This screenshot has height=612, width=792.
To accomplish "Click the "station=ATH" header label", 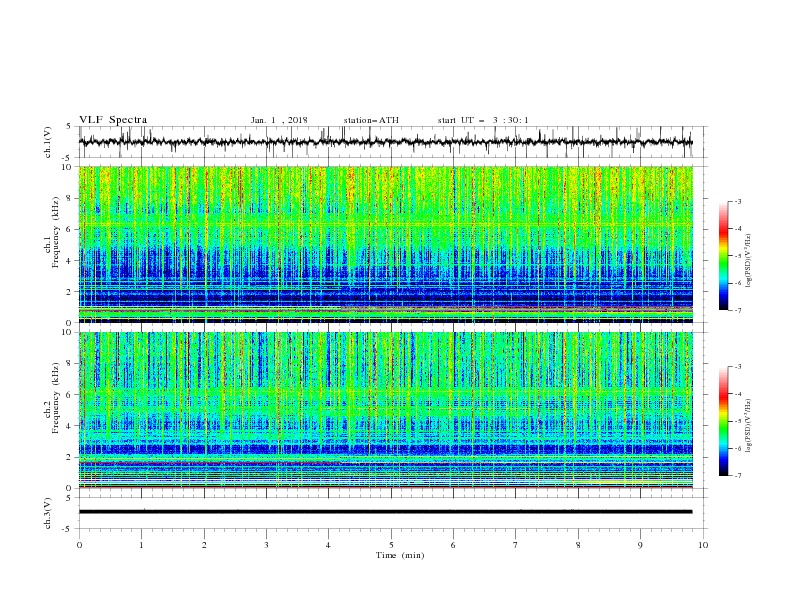I will 371,120.
